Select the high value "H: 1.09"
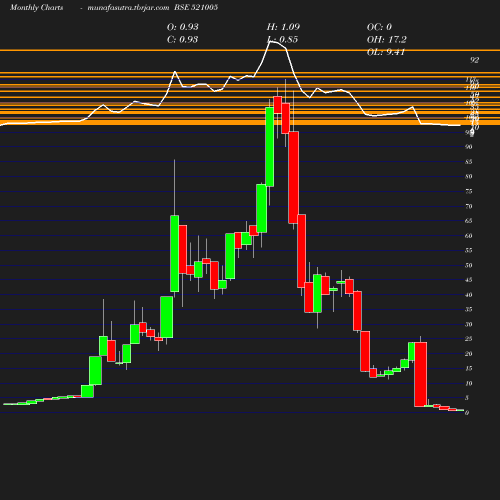The height and width of the screenshot is (500, 500). pos(283,27)
